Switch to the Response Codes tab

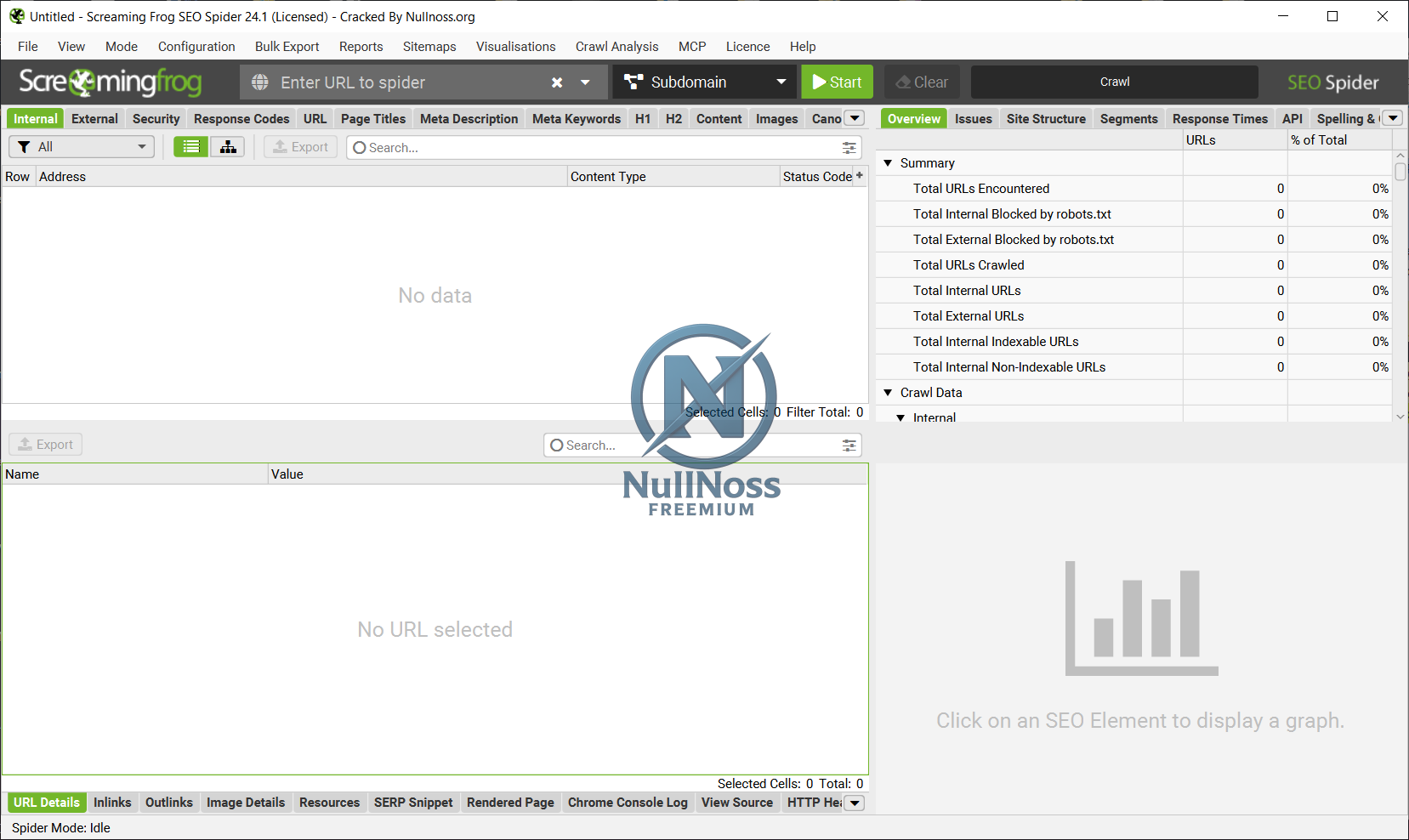[x=241, y=119]
